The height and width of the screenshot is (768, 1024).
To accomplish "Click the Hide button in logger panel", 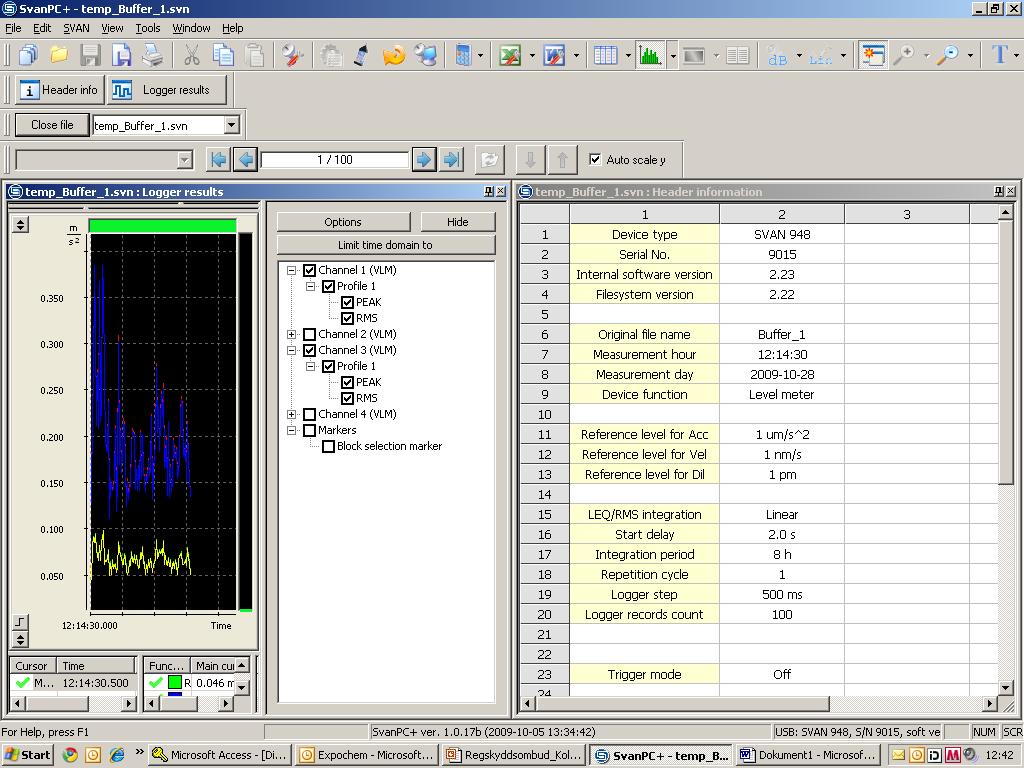I will 457,222.
